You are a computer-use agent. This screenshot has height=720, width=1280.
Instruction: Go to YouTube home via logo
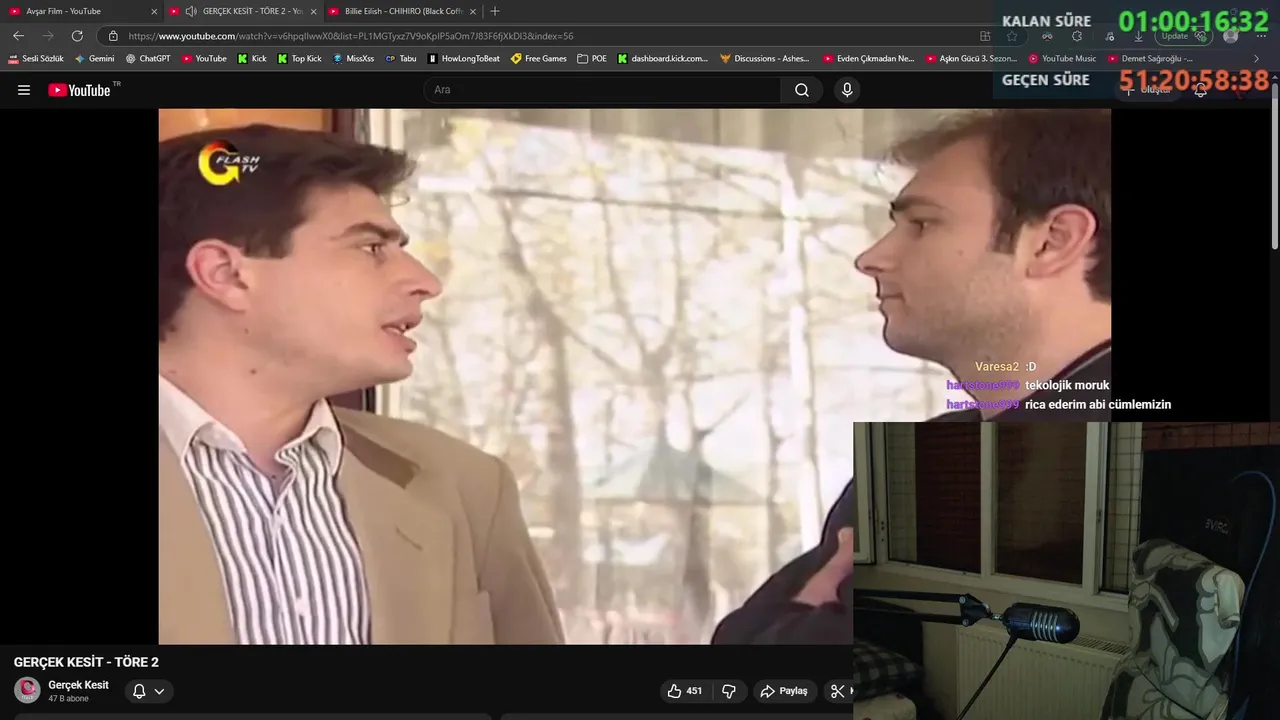pos(79,90)
